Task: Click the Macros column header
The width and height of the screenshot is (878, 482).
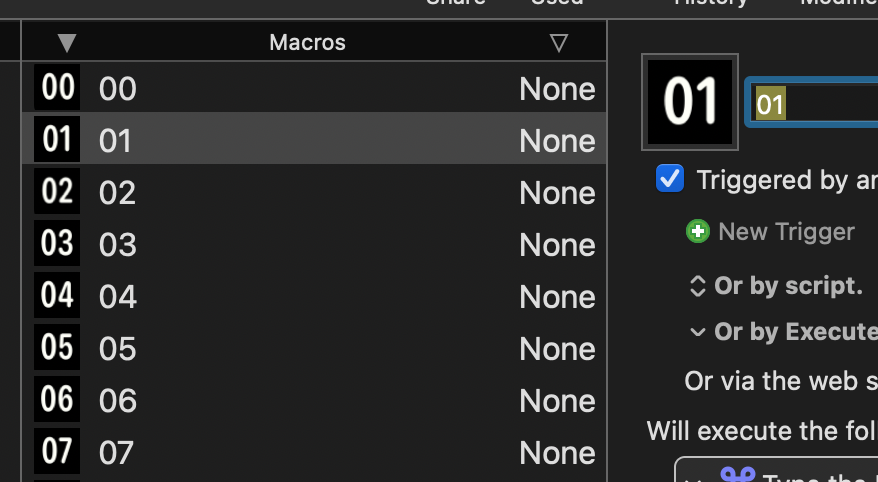Action: tap(307, 43)
